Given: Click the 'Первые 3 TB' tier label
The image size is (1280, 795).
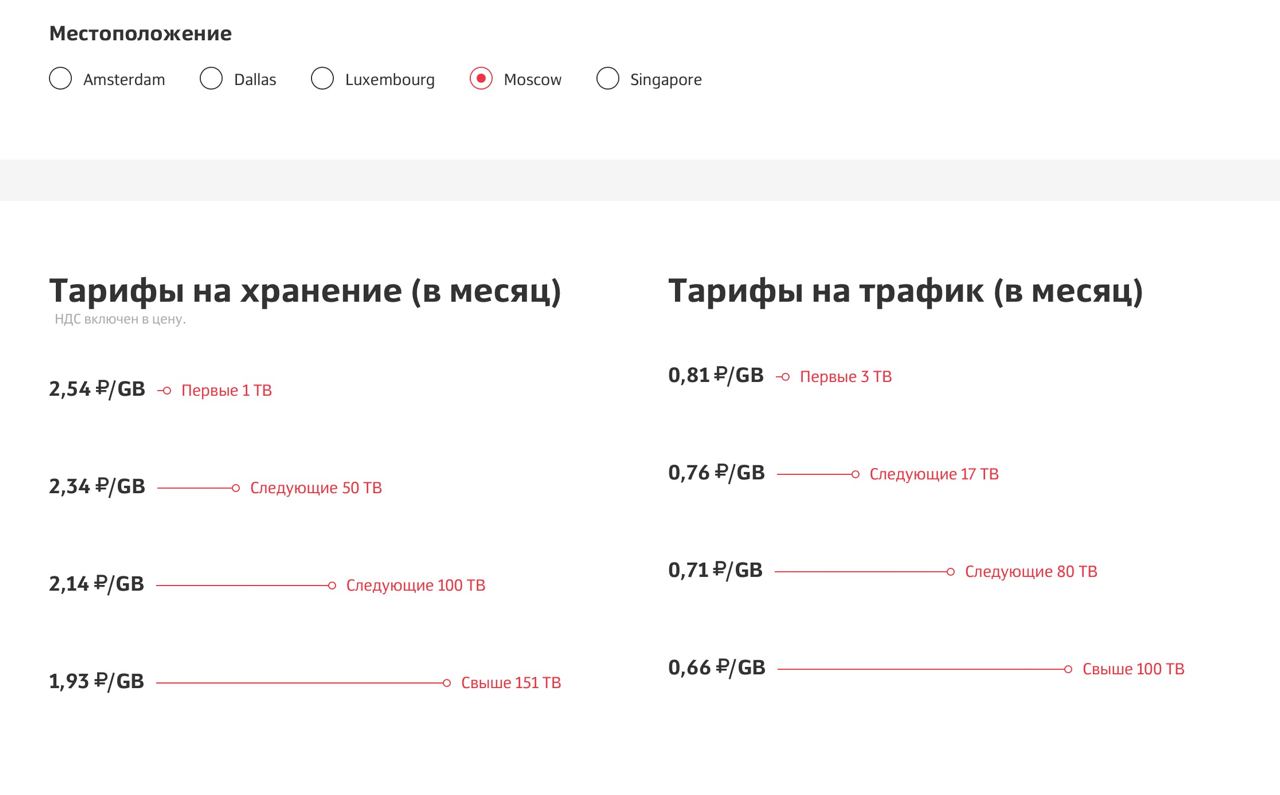Looking at the screenshot, I should (846, 377).
